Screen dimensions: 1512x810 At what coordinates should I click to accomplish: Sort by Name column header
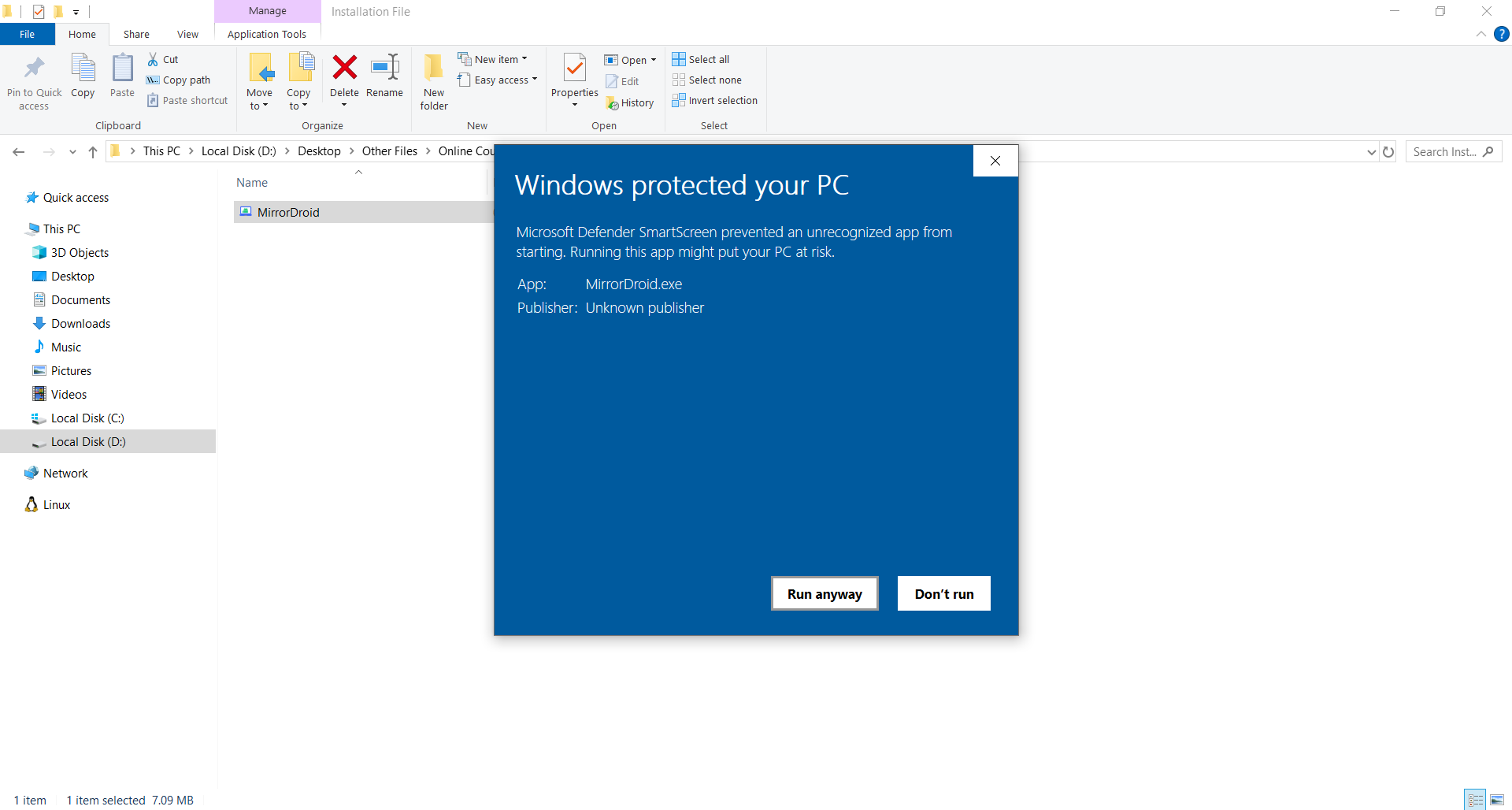click(252, 182)
